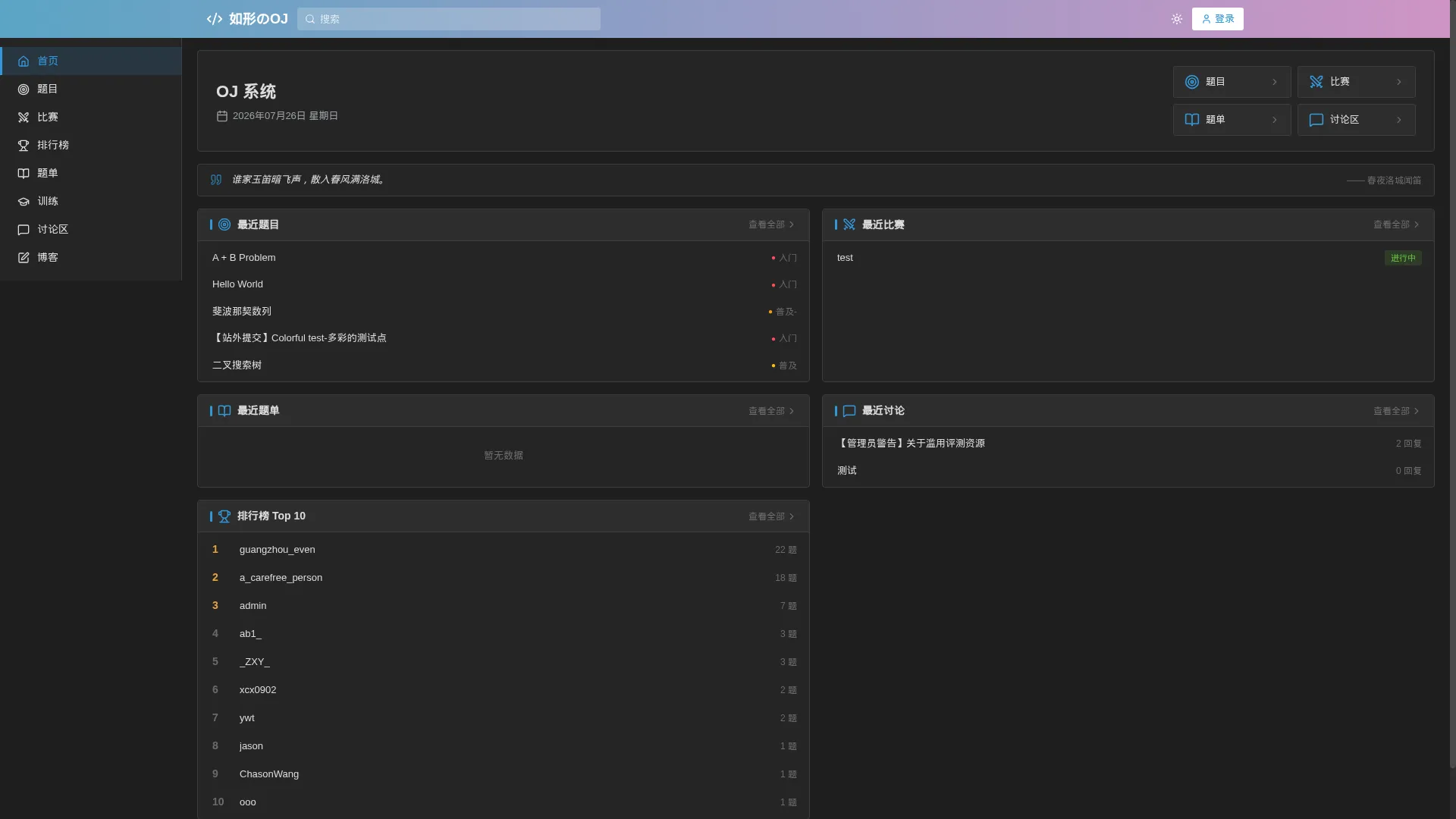Open 训练 graduation cap icon in sidebar
Screen dimensions: 1456x819
coord(24,202)
